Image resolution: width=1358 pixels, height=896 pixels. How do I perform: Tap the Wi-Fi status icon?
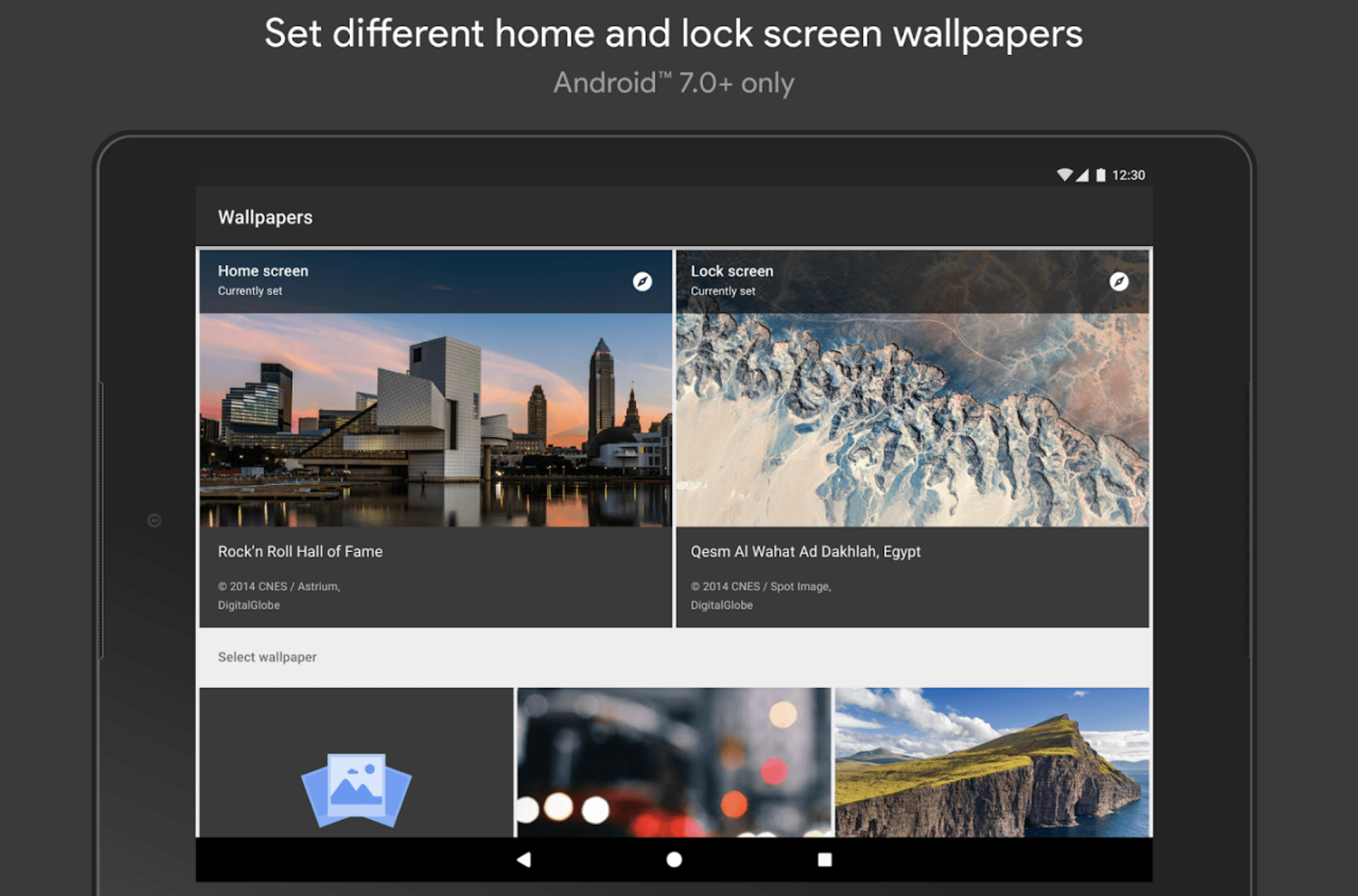[x=1064, y=175]
